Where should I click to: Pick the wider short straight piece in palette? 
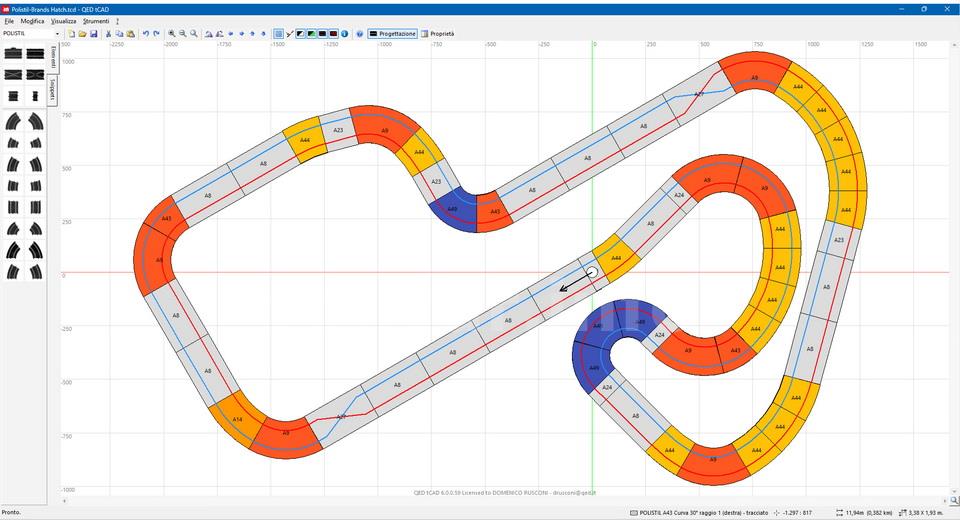click(13, 96)
